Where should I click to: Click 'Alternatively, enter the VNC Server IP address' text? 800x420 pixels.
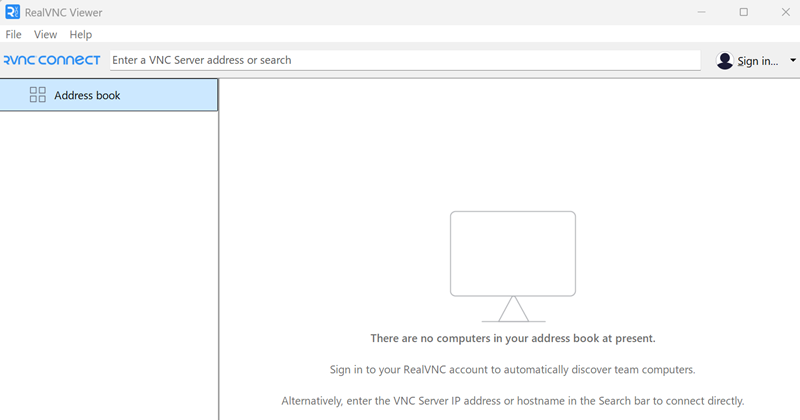click(x=513, y=401)
